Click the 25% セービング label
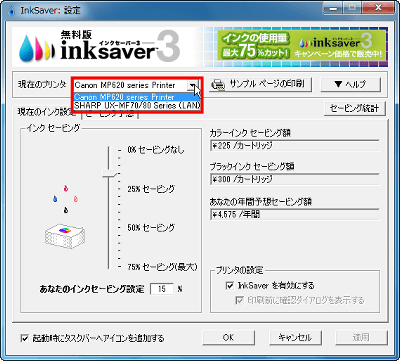The image size is (400, 361). (151, 189)
